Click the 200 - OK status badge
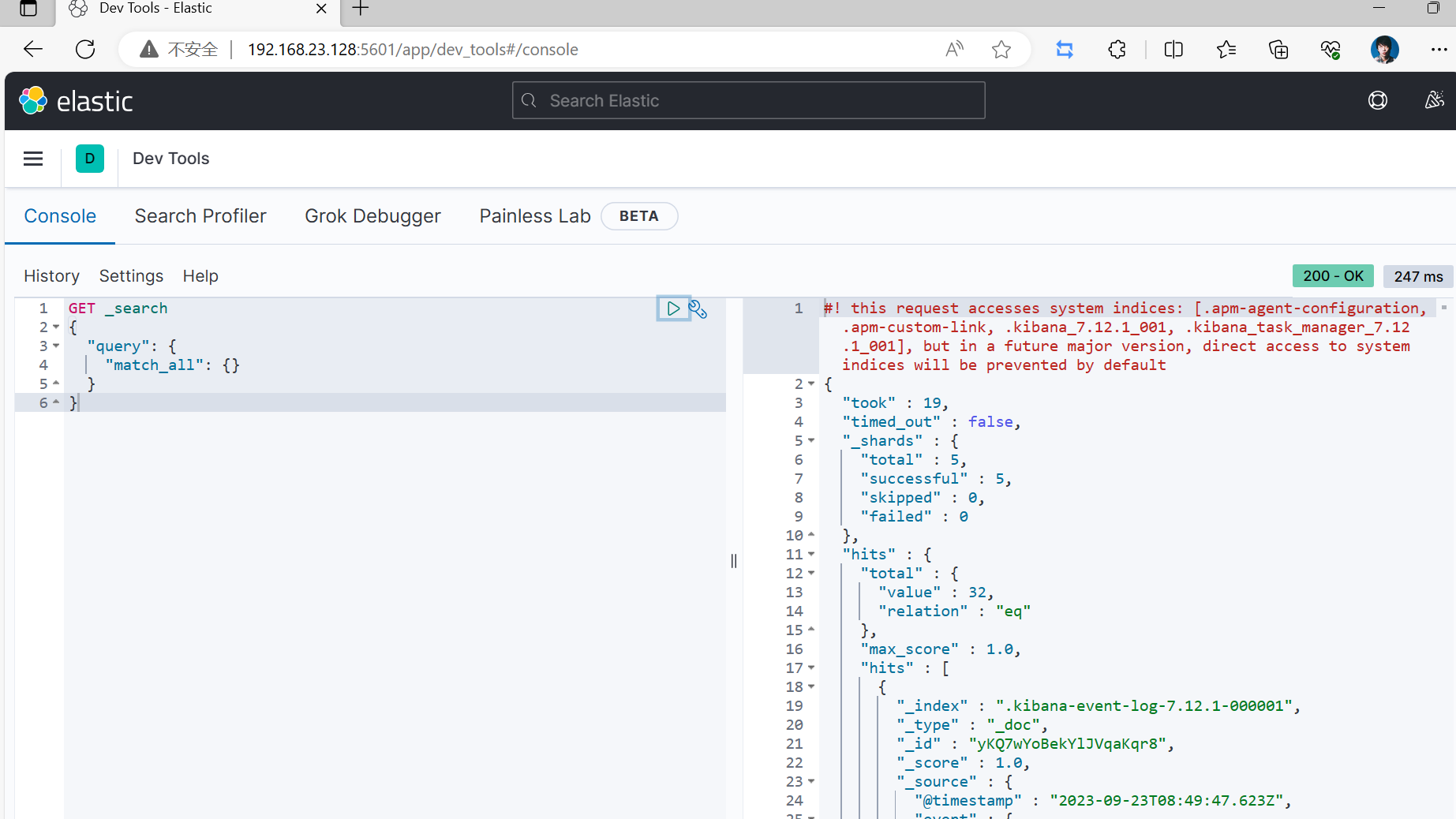 click(1333, 276)
